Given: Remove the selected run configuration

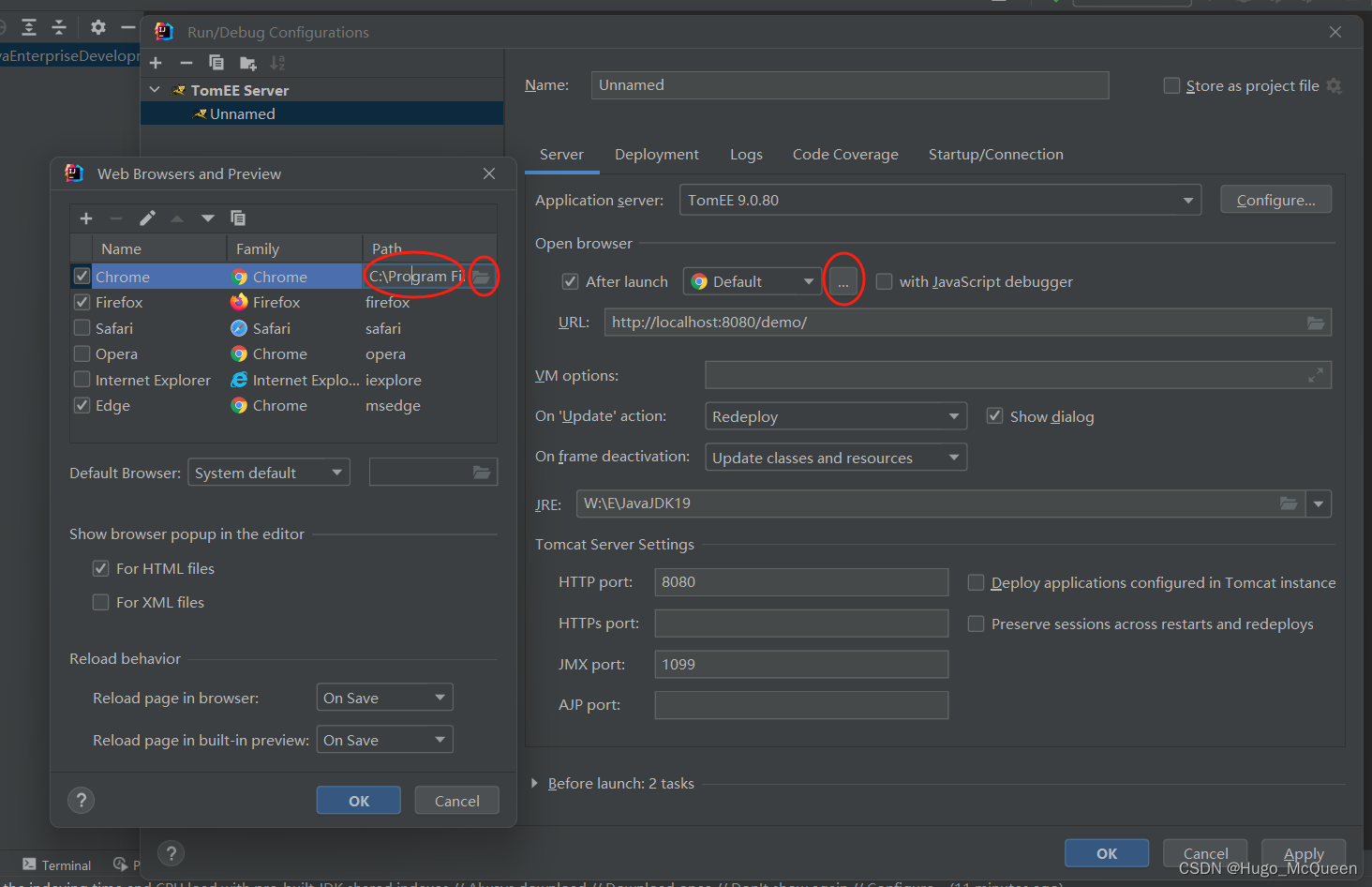Looking at the screenshot, I should tap(186, 63).
